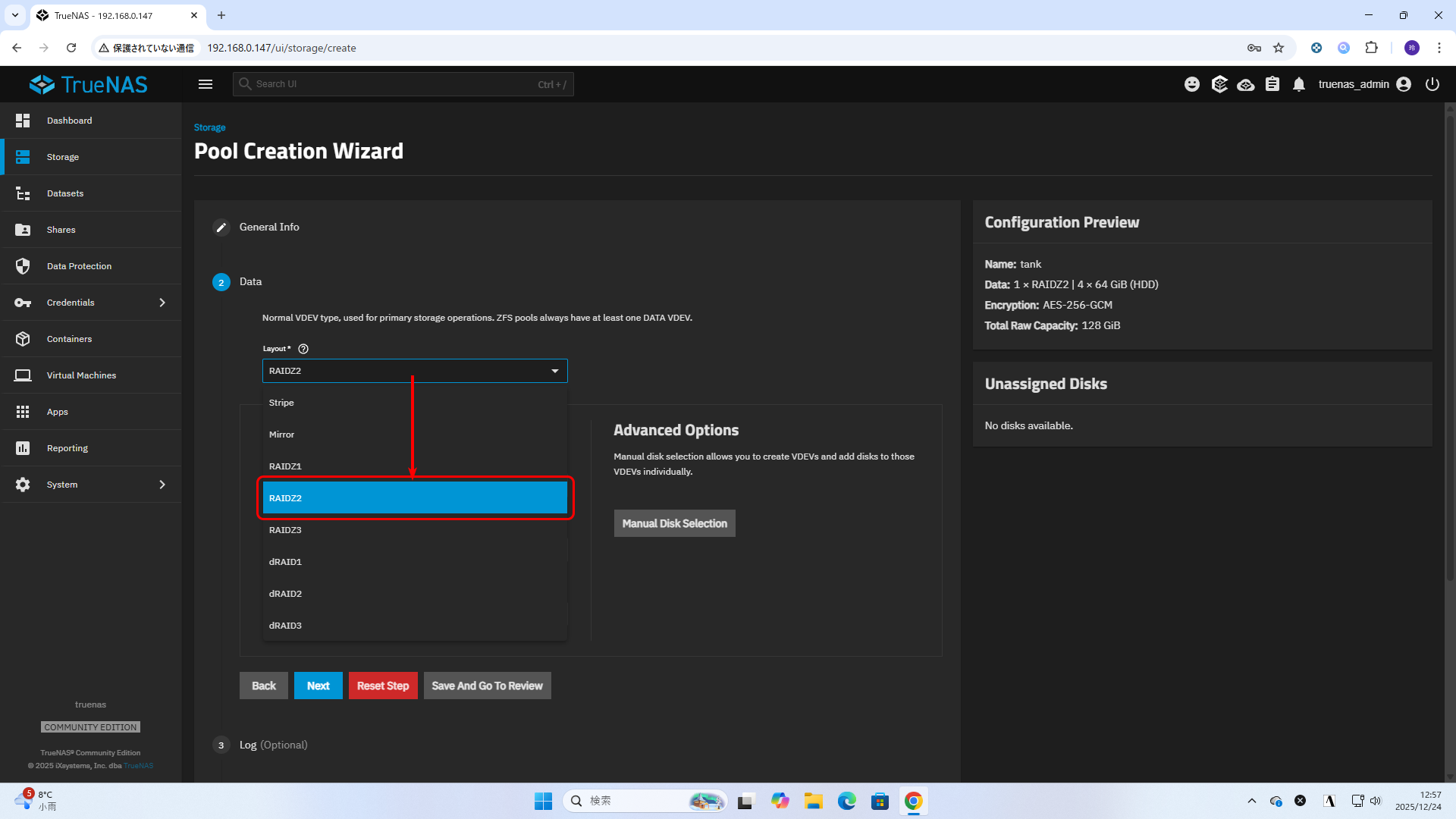Click the hamburger menu toggle icon

coord(206,84)
